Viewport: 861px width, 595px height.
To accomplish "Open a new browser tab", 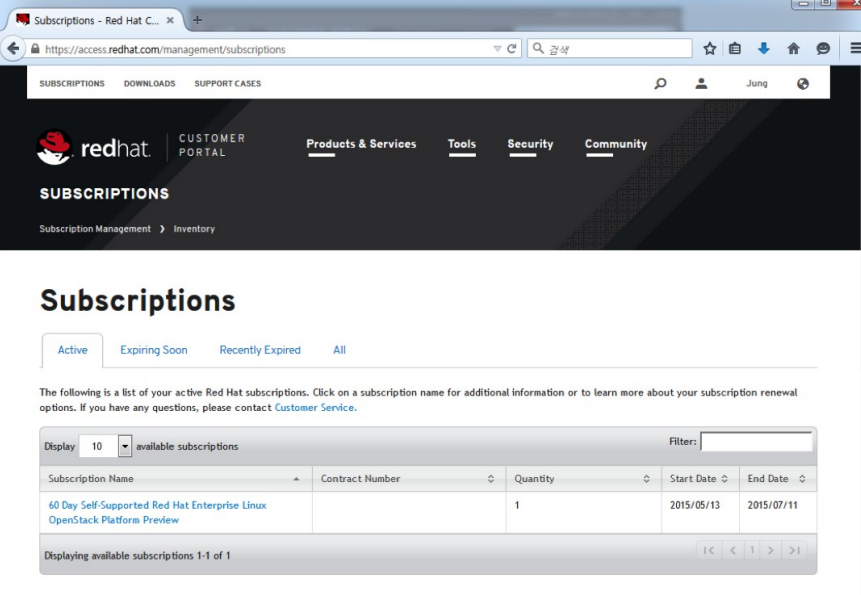I will (x=197, y=20).
